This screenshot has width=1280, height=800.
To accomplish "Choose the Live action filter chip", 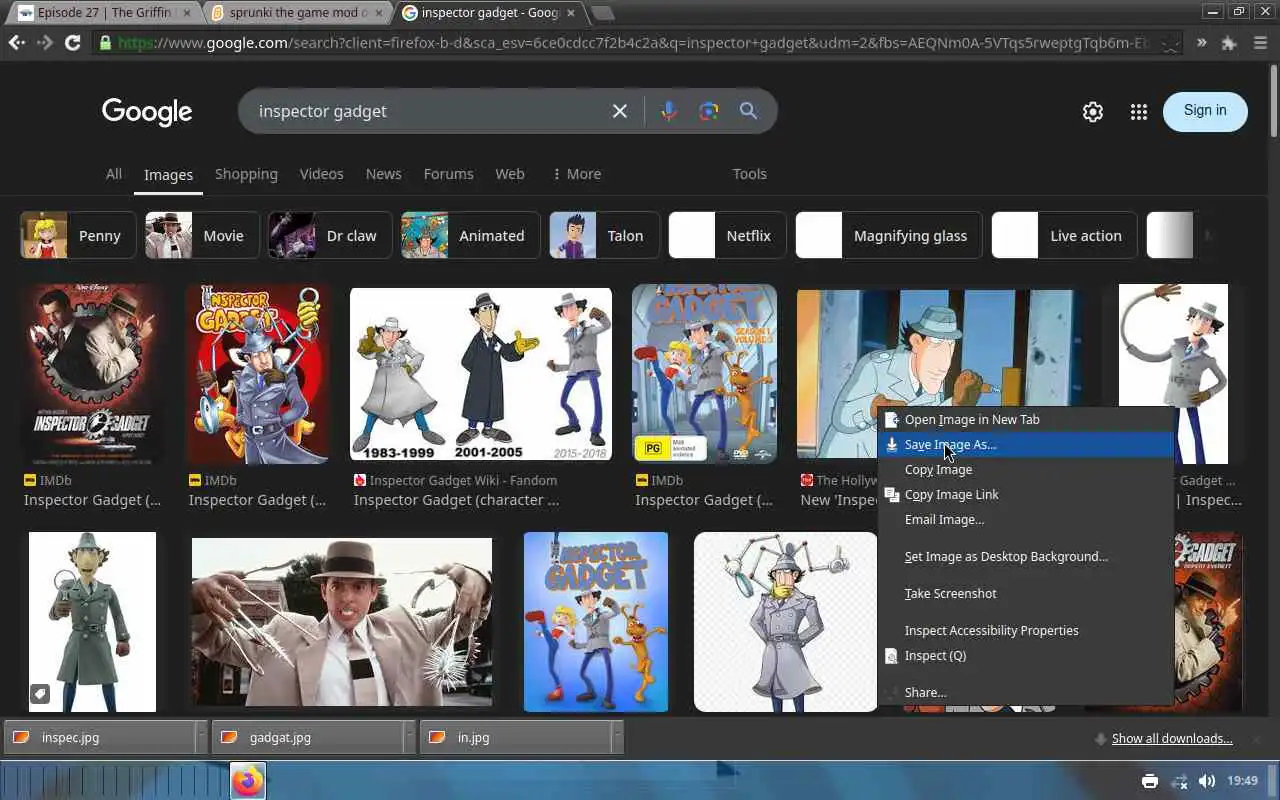I will [x=1064, y=235].
